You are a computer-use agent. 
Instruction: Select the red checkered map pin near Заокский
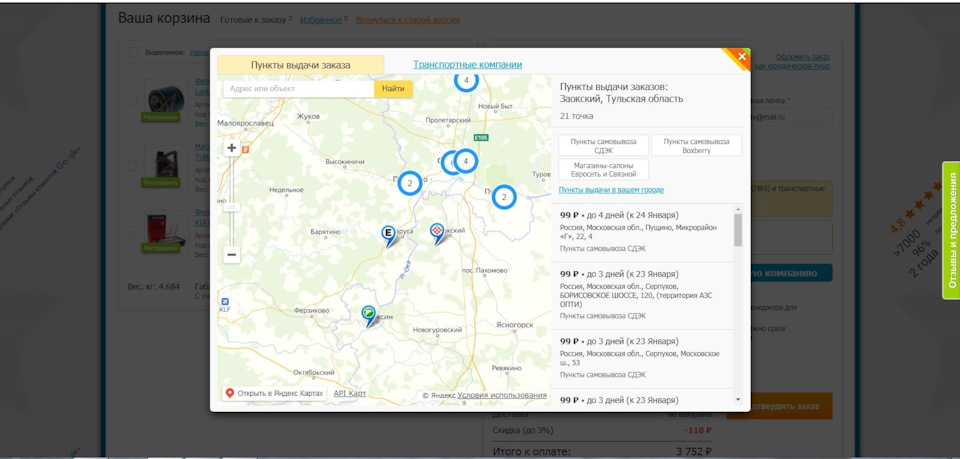pyautogui.click(x=437, y=233)
